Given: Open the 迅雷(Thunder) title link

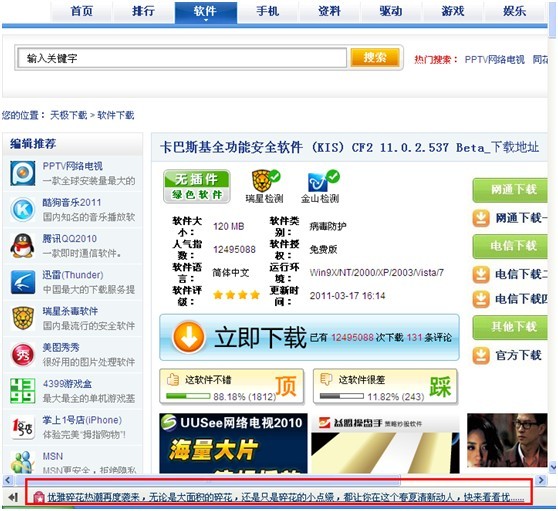Looking at the screenshot, I should [x=73, y=275].
